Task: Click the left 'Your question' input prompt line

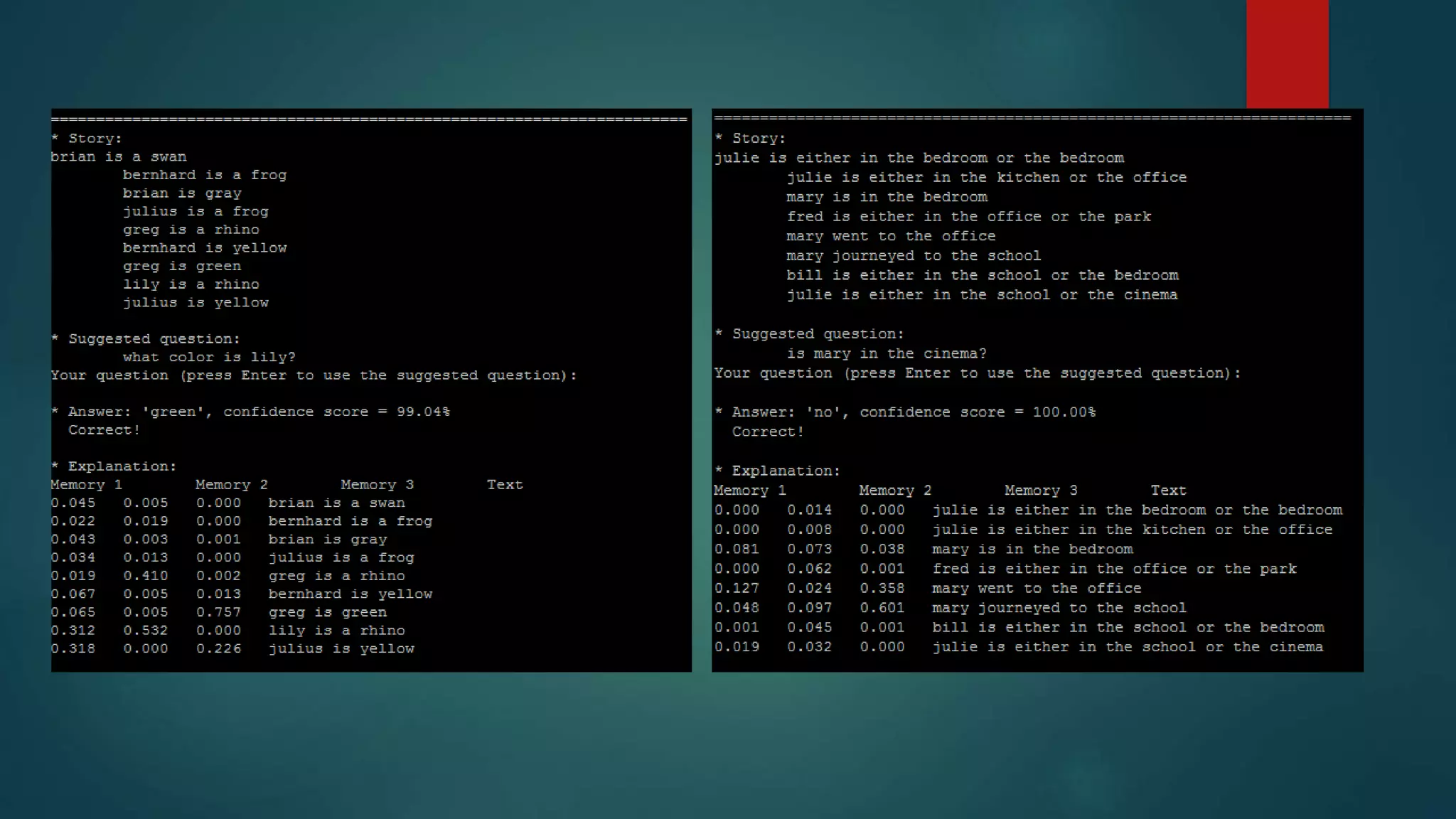Action: (x=314, y=375)
